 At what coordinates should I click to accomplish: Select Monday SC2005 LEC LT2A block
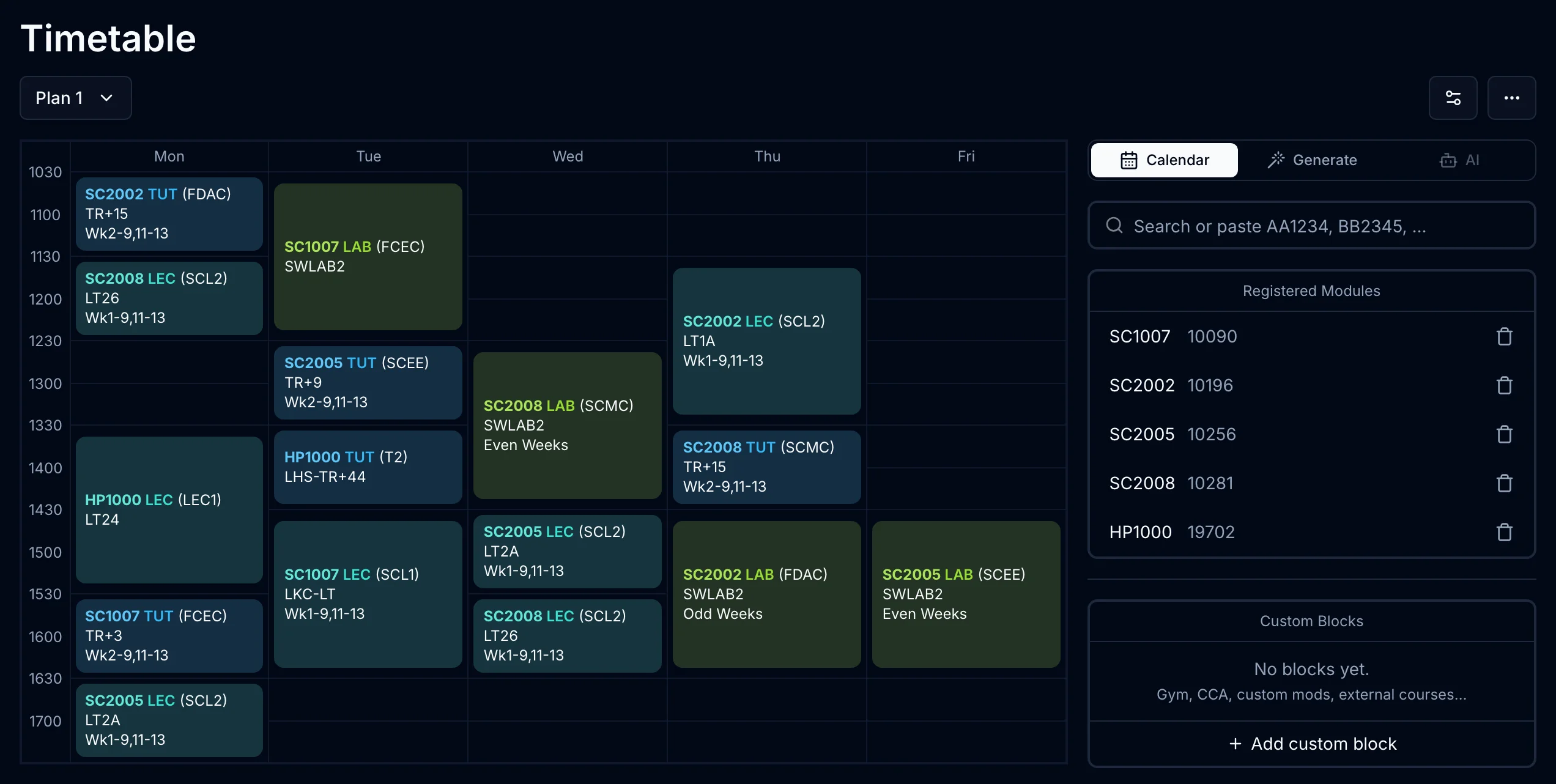click(169, 720)
